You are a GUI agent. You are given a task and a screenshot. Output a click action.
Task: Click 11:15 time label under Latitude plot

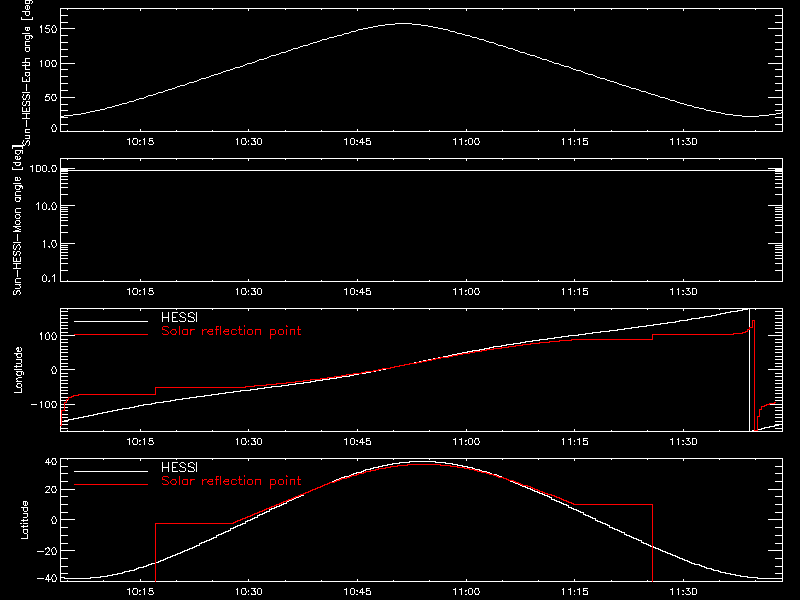click(574, 592)
